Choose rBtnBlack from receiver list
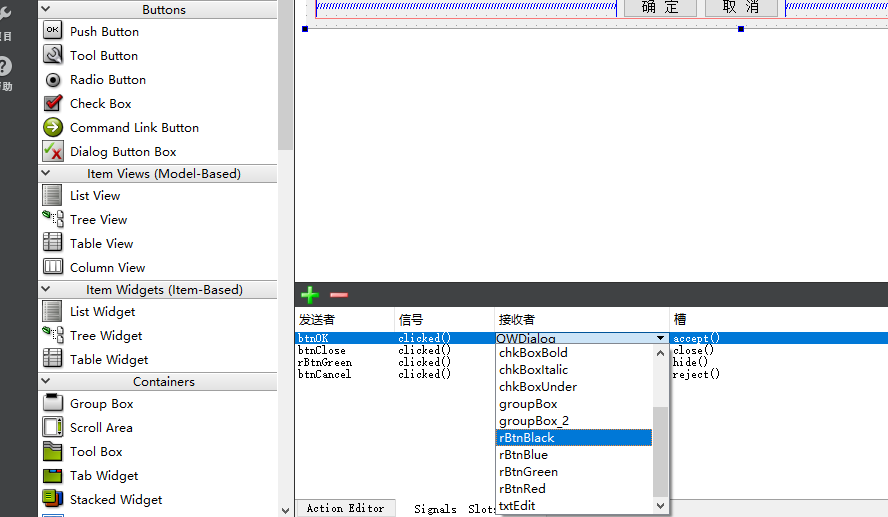 coord(574,438)
